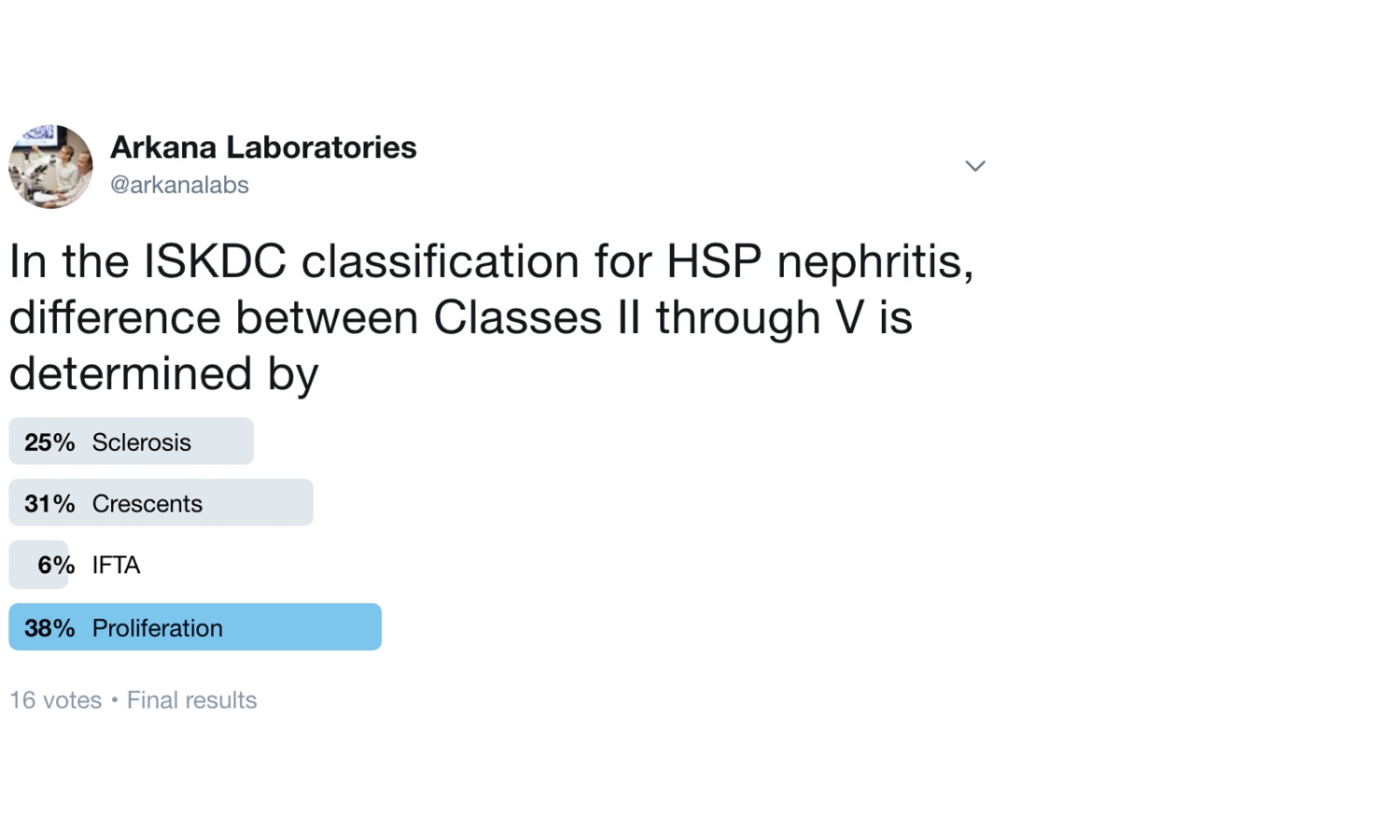Click the Arkana Laboratories profile avatar
This screenshot has height=840, width=1400.
[50, 166]
